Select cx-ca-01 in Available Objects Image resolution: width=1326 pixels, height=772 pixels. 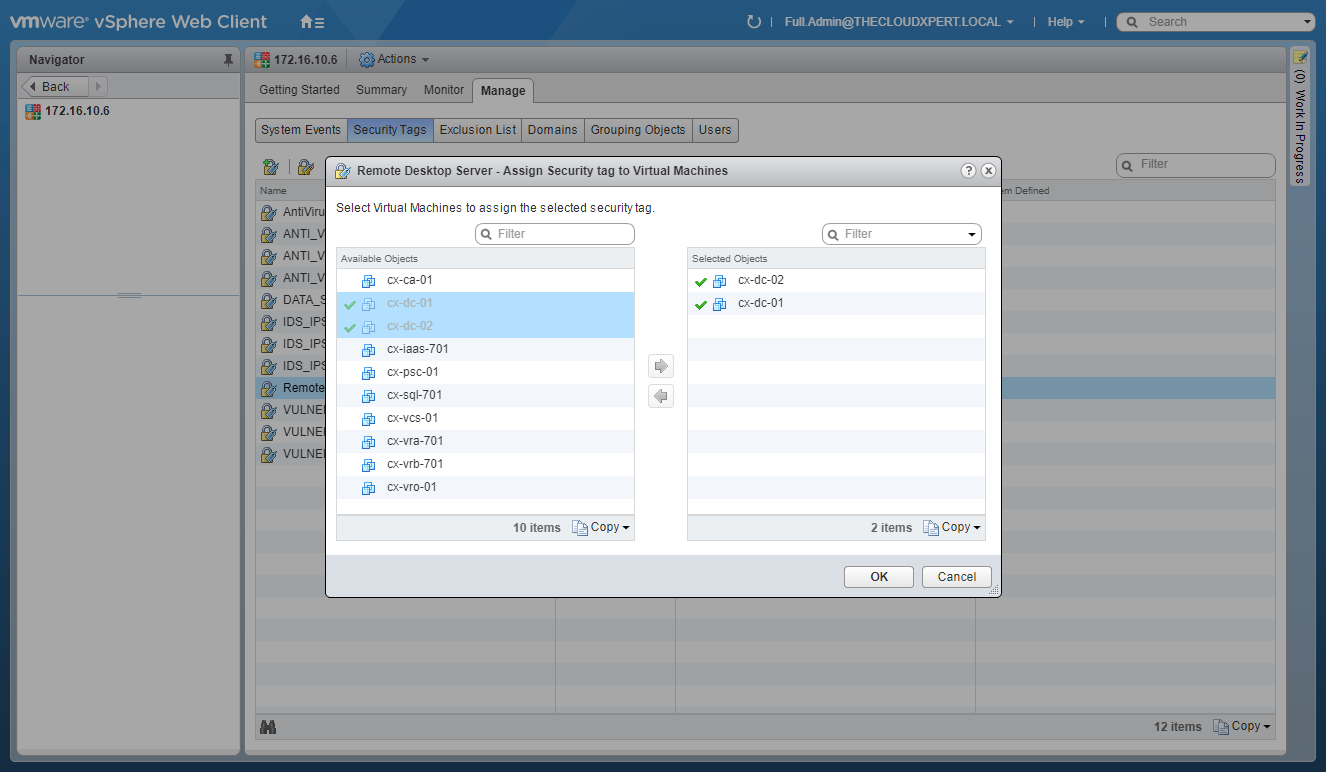[x=409, y=281]
